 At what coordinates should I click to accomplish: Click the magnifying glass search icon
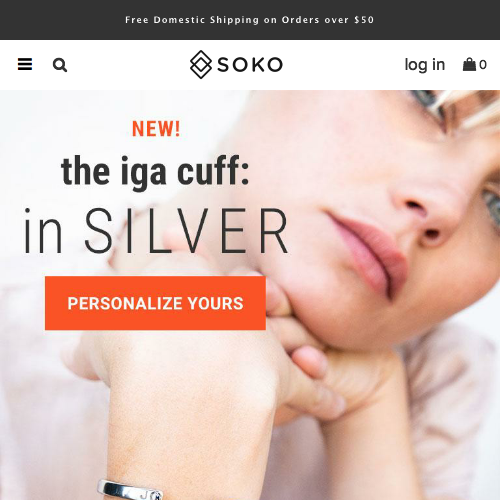[60, 65]
